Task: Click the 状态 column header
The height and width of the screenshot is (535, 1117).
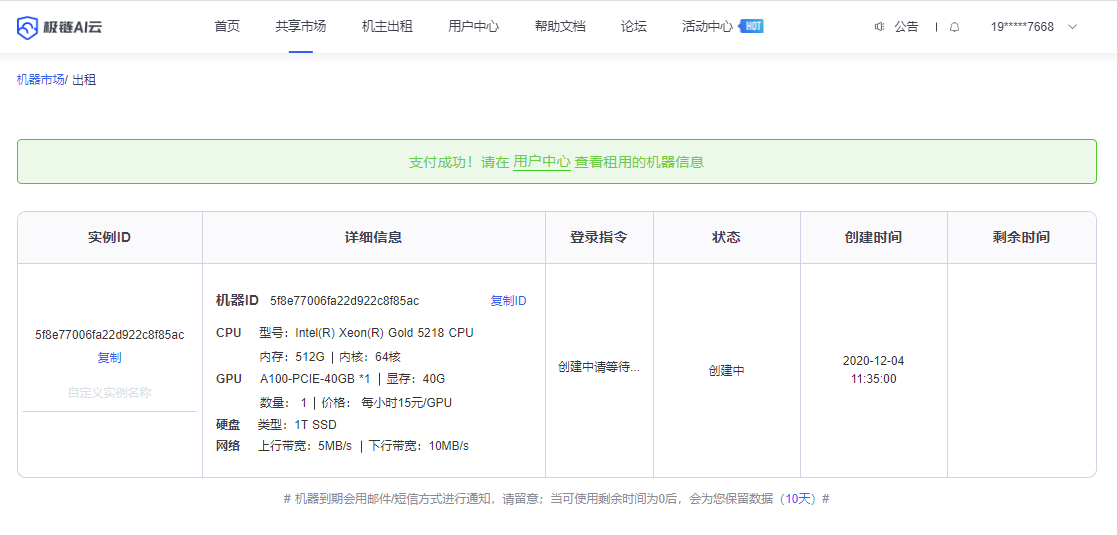Action: tap(727, 237)
